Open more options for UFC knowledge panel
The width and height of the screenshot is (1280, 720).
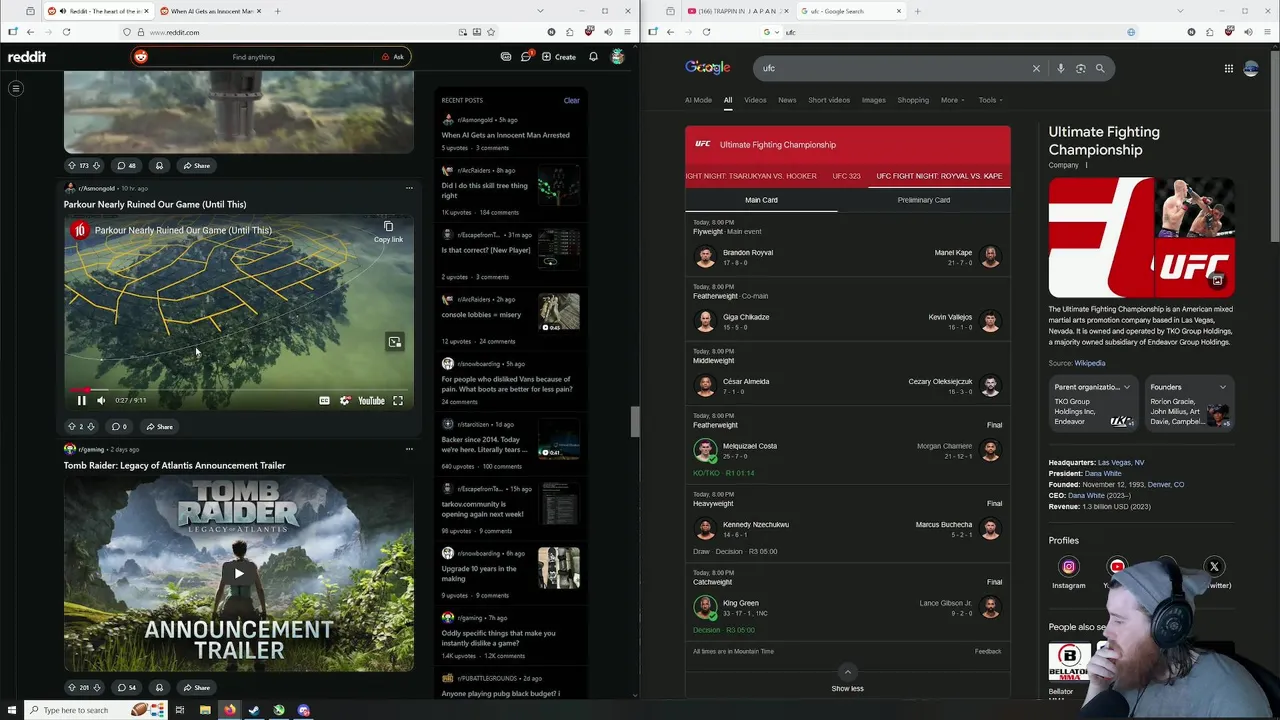(x=1086, y=165)
